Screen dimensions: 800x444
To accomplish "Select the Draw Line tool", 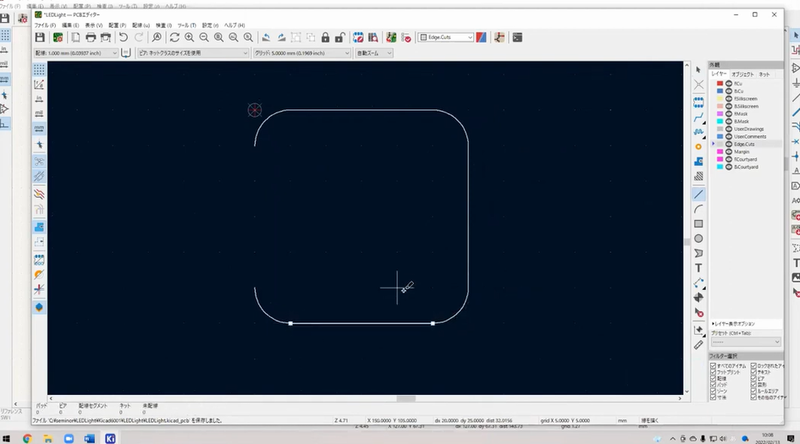I will [x=698, y=193].
